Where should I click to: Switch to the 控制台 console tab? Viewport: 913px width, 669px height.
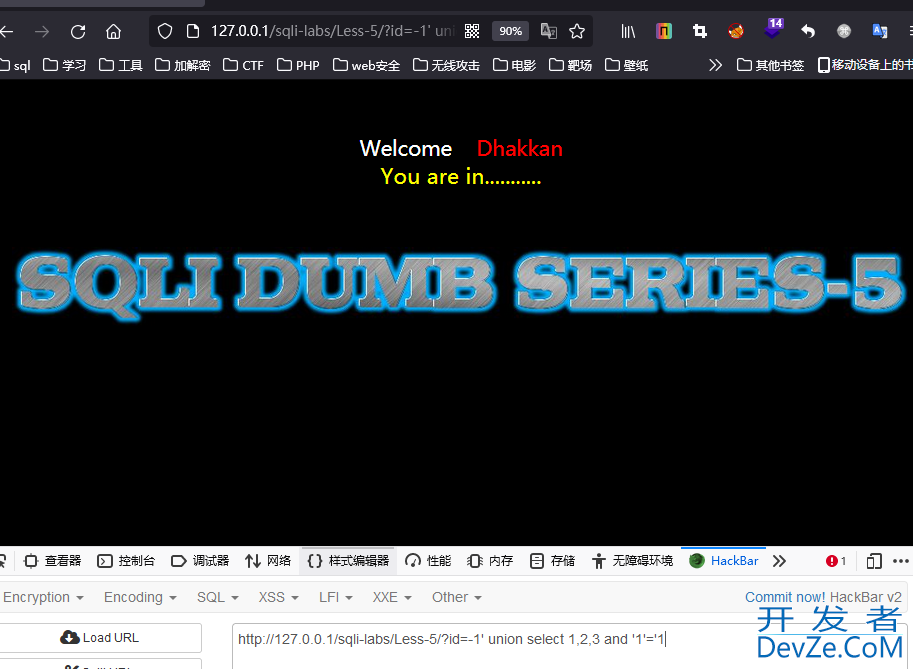pyautogui.click(x=126, y=561)
